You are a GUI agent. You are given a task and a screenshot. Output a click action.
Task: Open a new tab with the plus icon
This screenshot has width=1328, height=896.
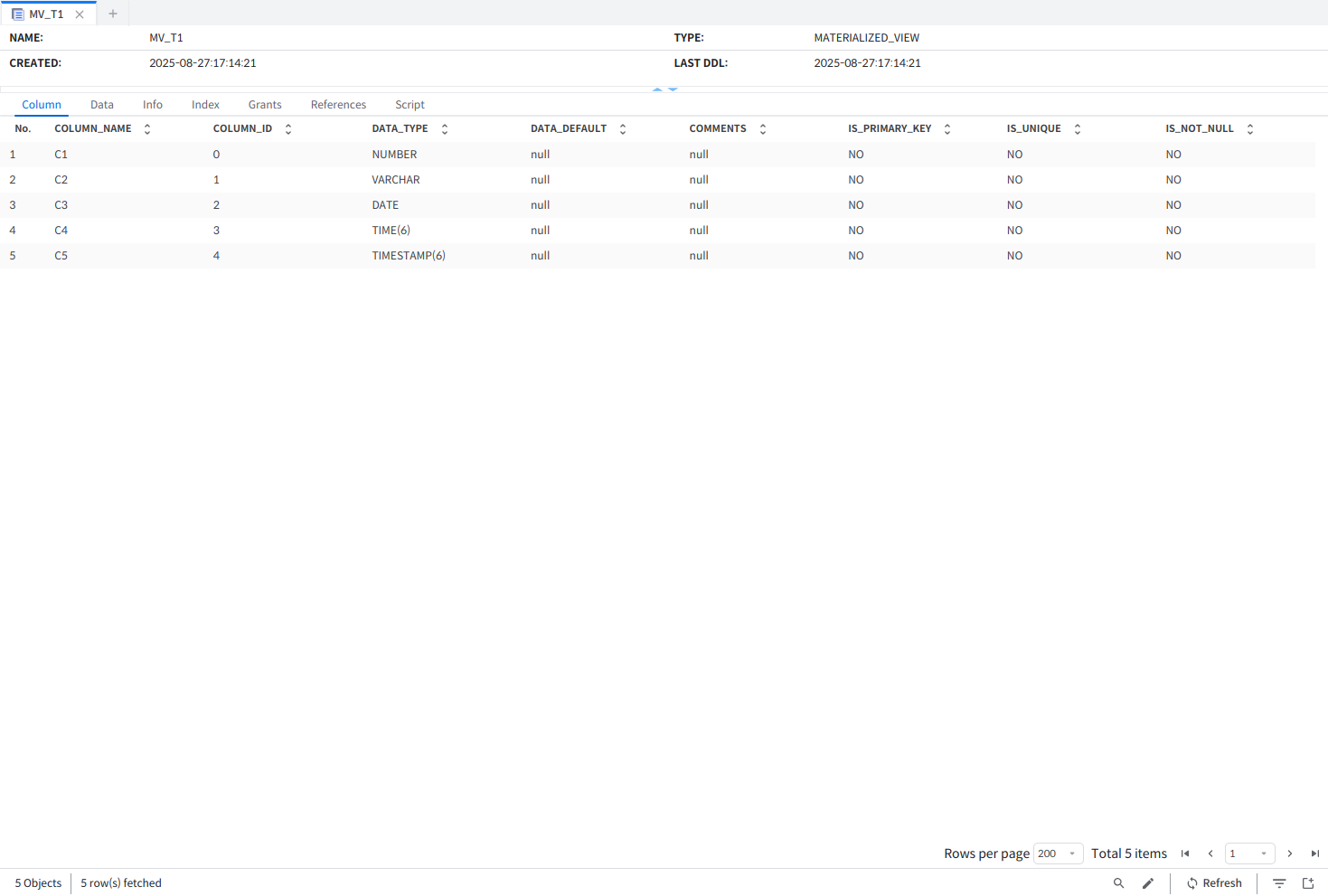113,14
